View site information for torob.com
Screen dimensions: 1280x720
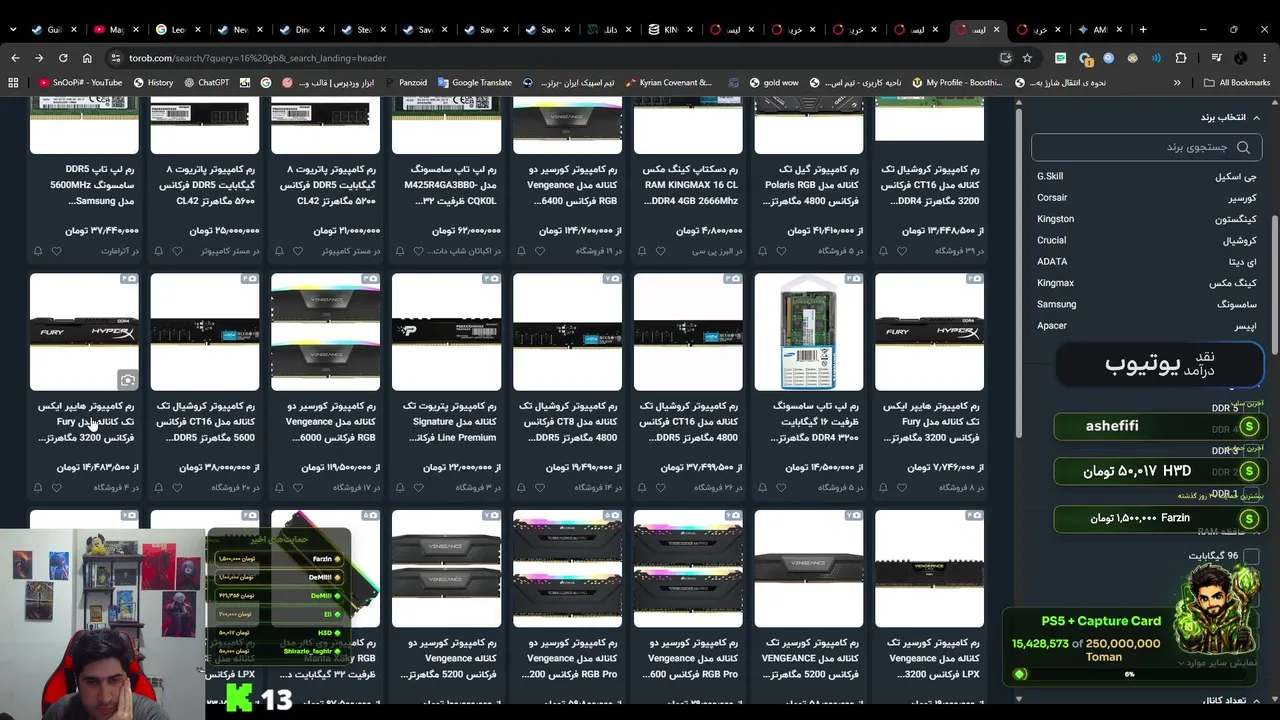point(116,58)
